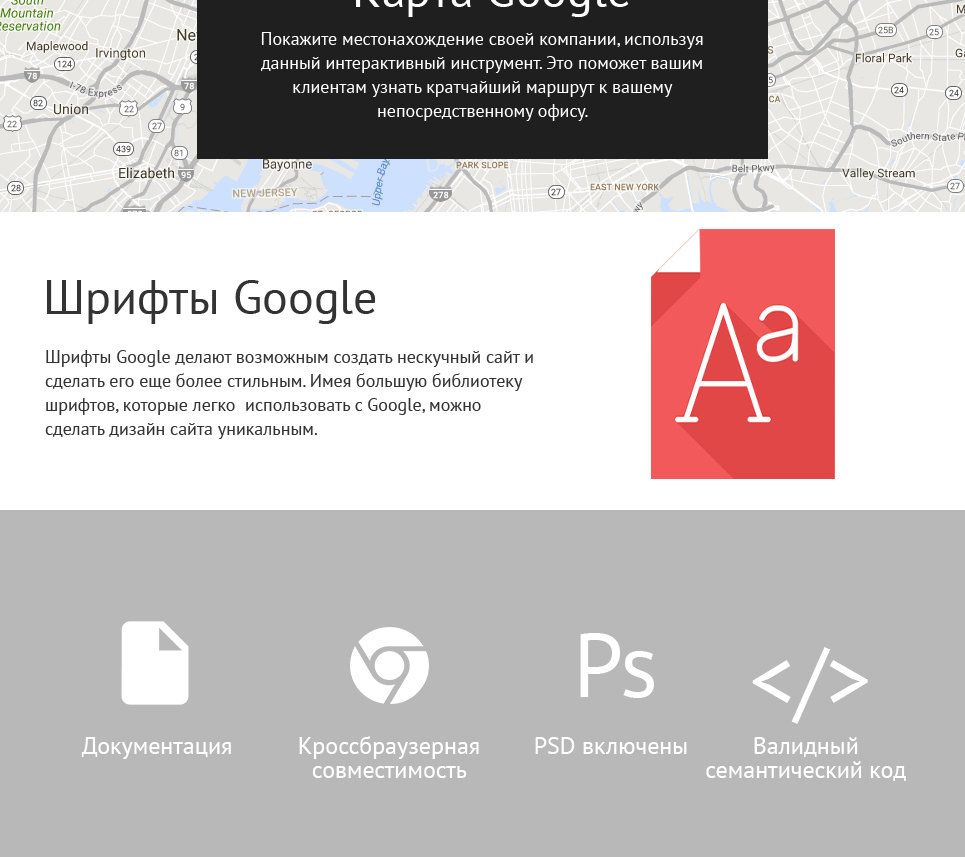The image size is (965, 857).
Task: Click Valley Stream on the map
Action: click(878, 173)
